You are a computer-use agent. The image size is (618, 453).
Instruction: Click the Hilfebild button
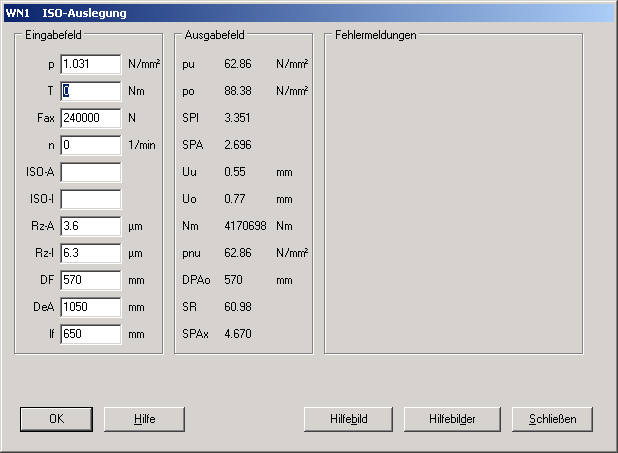[349, 419]
